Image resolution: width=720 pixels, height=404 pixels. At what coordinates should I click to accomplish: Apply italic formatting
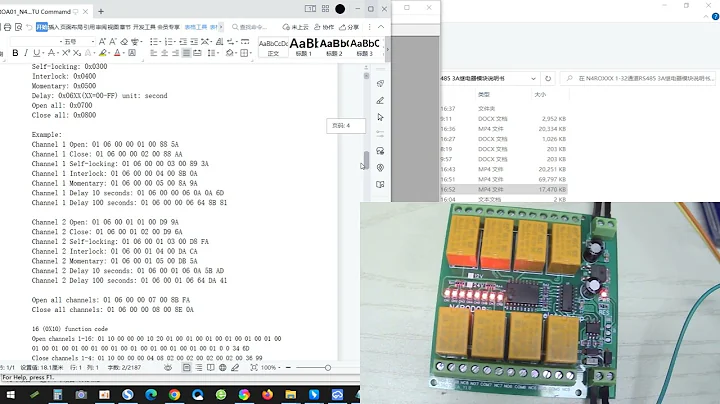coord(26,53)
